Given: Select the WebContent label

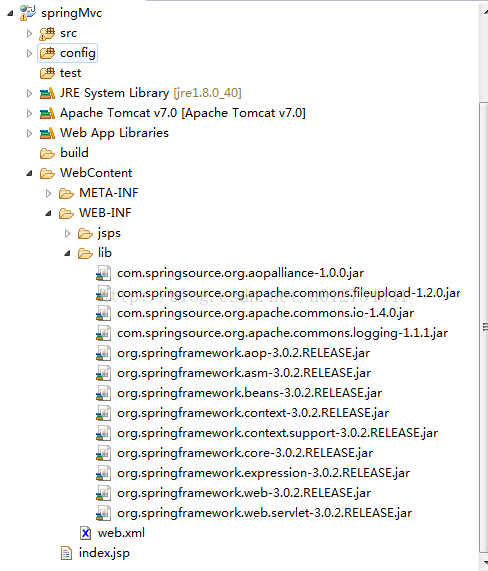Looking at the screenshot, I should coord(96,173).
